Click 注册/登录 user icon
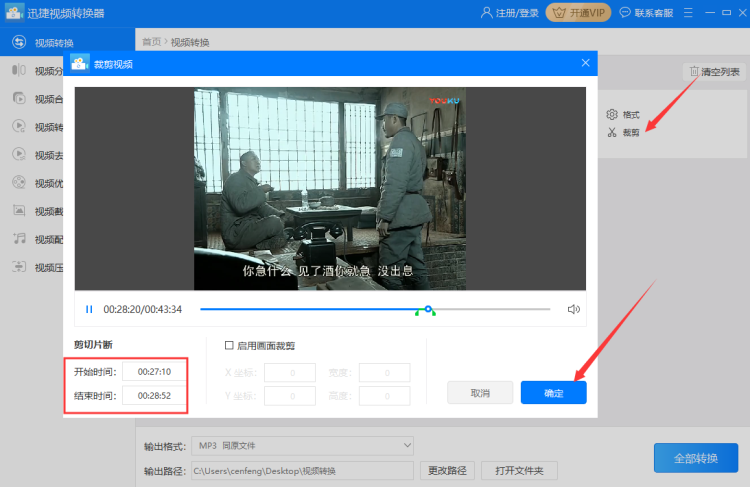Viewport: 750px width, 487px height. coord(486,13)
